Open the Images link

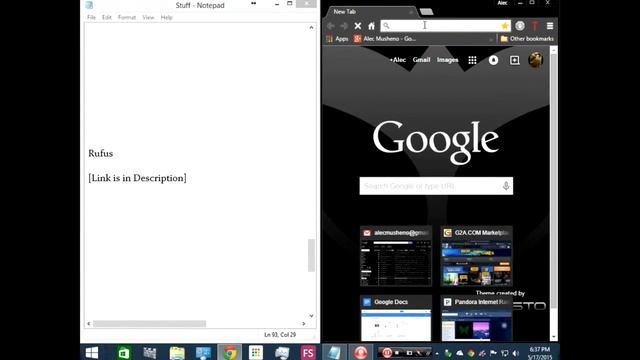point(447,60)
